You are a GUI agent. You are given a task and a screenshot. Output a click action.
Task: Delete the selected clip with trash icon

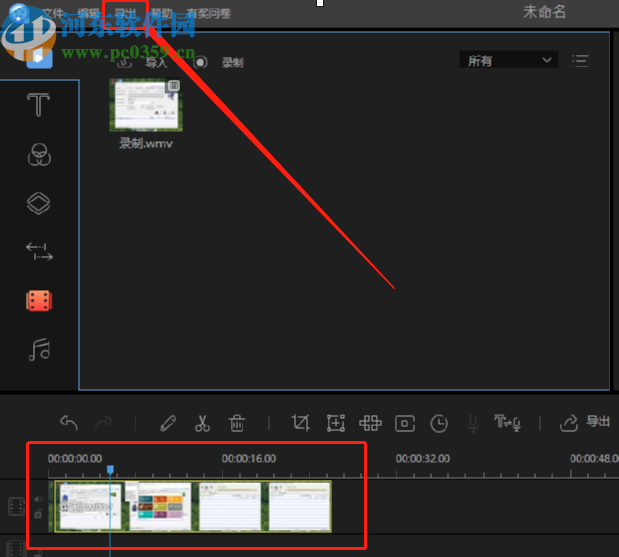tap(237, 423)
